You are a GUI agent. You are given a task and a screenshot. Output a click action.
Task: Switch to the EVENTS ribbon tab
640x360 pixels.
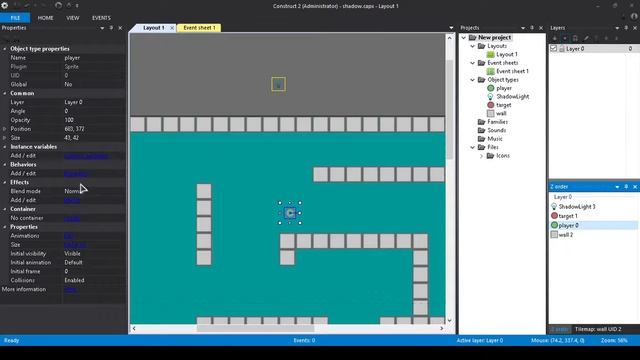click(x=101, y=18)
